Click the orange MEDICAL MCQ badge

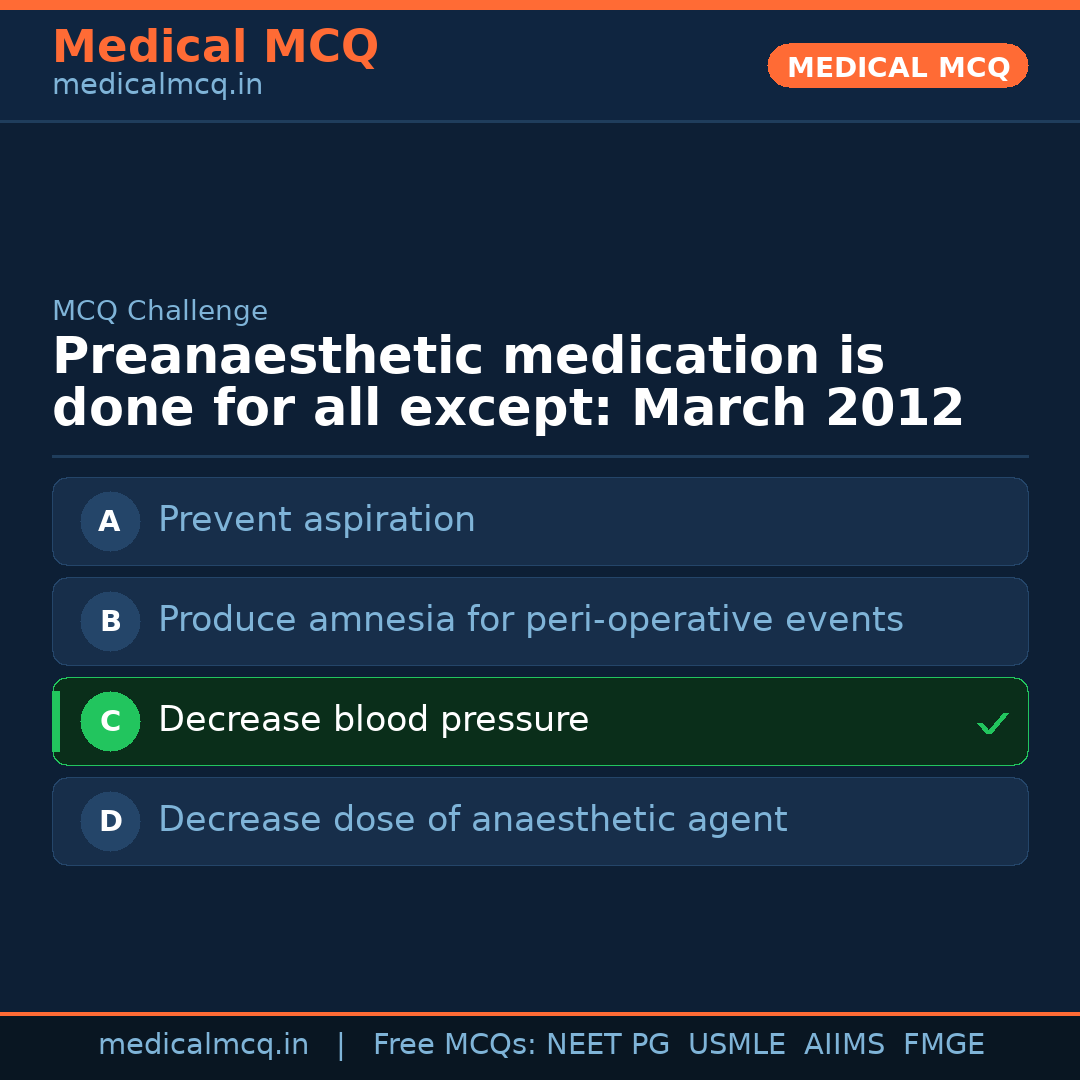click(x=897, y=67)
